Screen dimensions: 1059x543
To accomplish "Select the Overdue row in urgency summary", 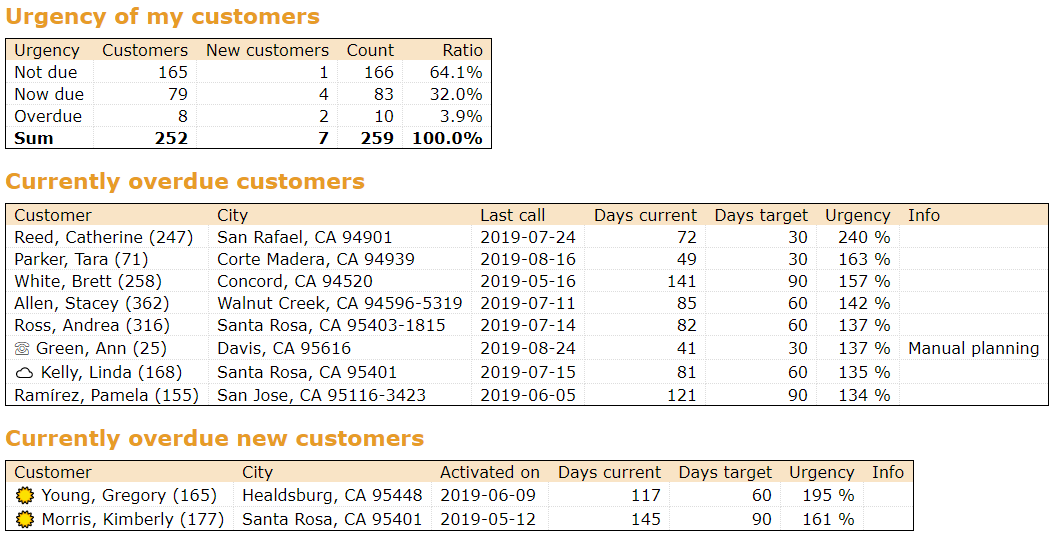I will [249, 116].
